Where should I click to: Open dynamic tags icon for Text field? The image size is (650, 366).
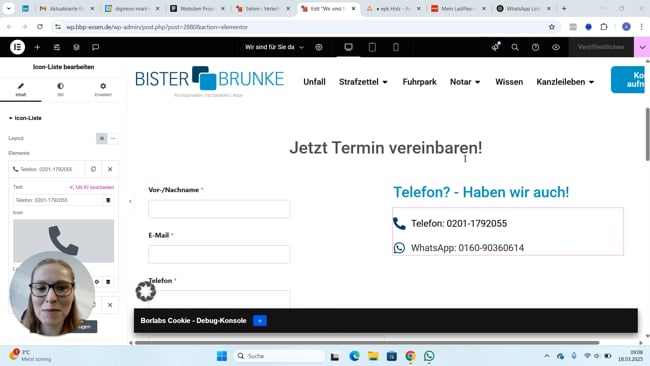click(x=108, y=200)
